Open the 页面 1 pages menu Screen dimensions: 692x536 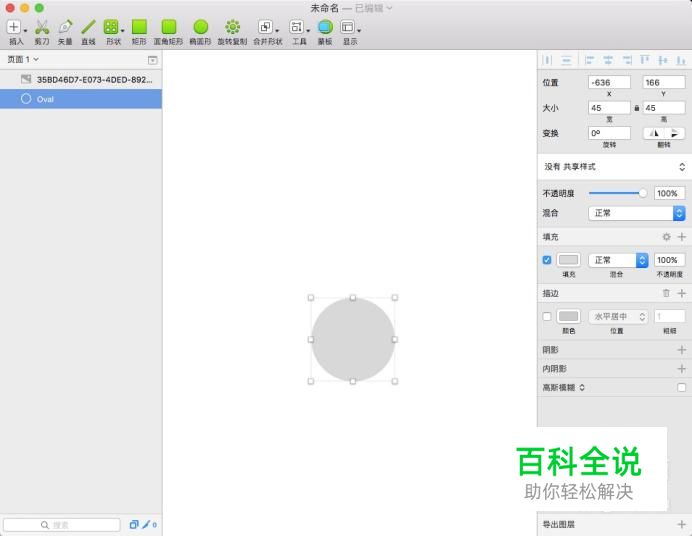tap(23, 60)
